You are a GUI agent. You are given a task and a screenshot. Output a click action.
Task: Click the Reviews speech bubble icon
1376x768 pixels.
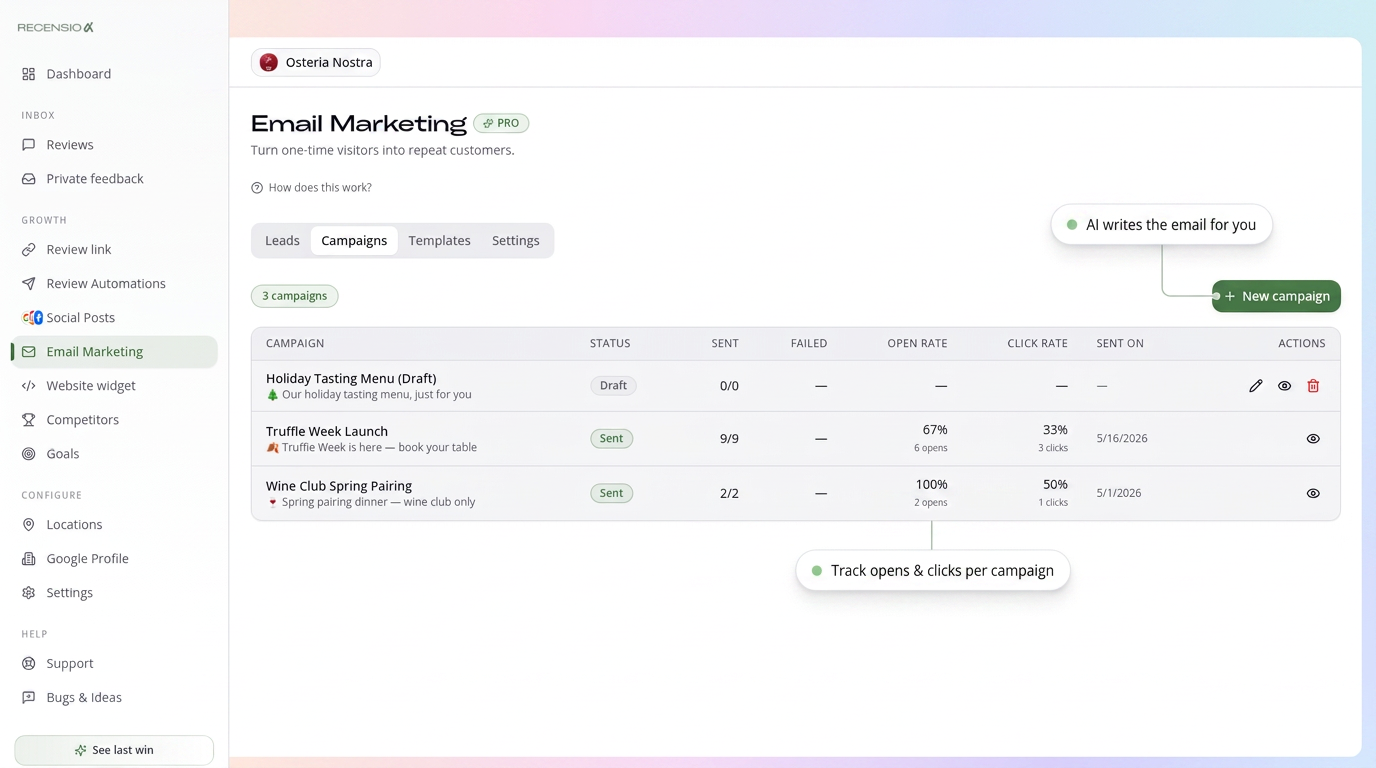[29, 145]
